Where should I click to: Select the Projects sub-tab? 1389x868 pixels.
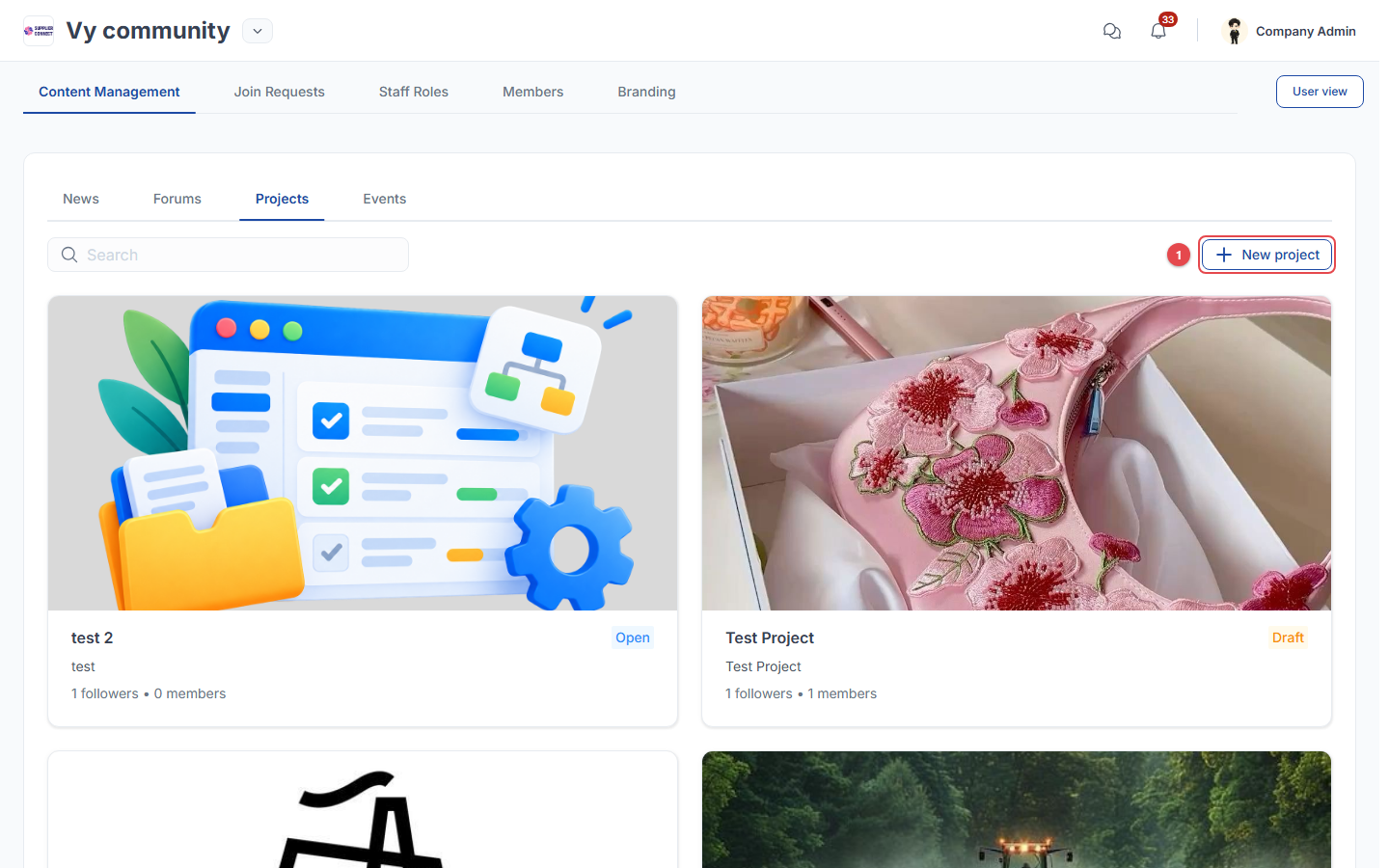(x=282, y=199)
